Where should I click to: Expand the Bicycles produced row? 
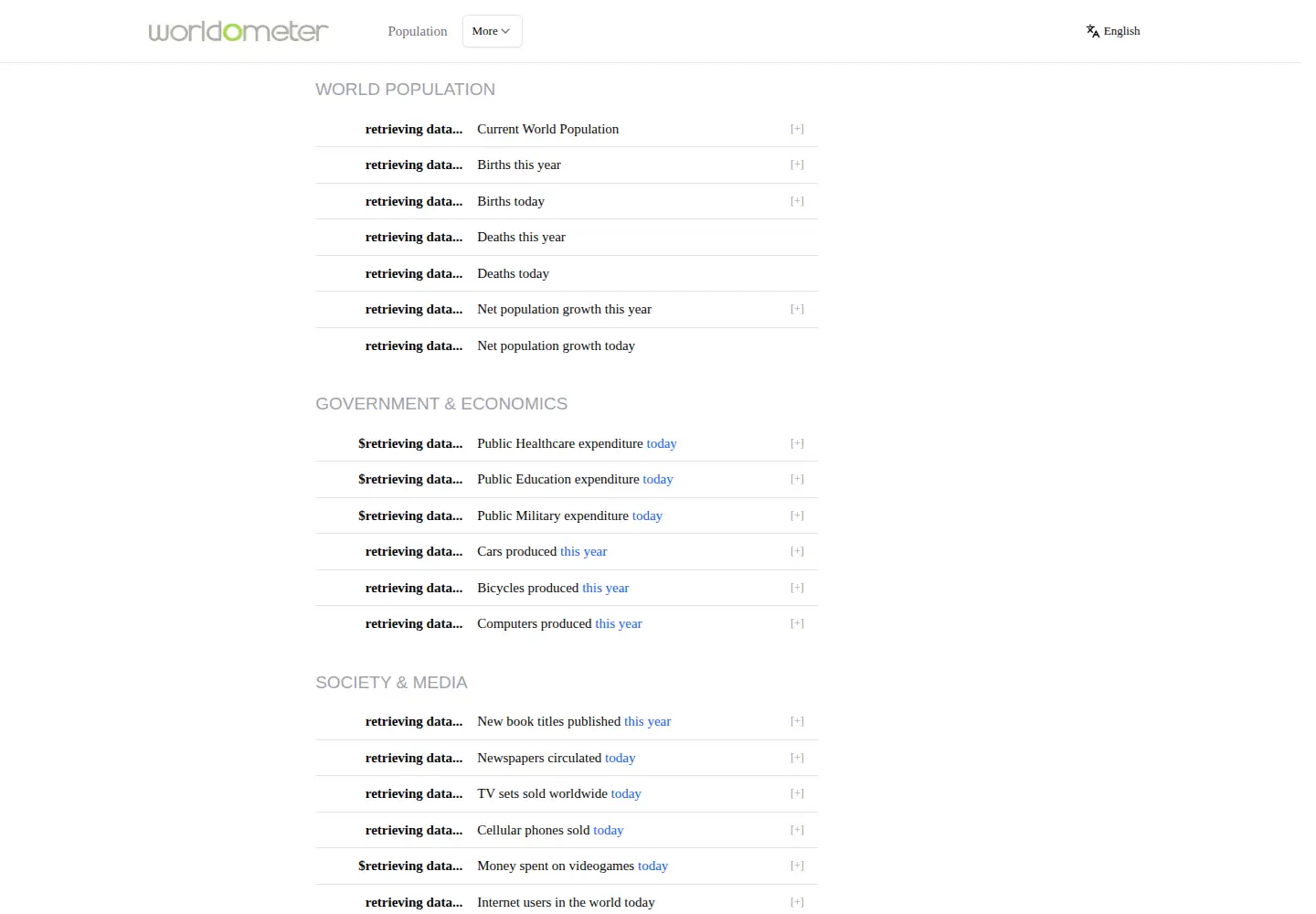coord(797,588)
